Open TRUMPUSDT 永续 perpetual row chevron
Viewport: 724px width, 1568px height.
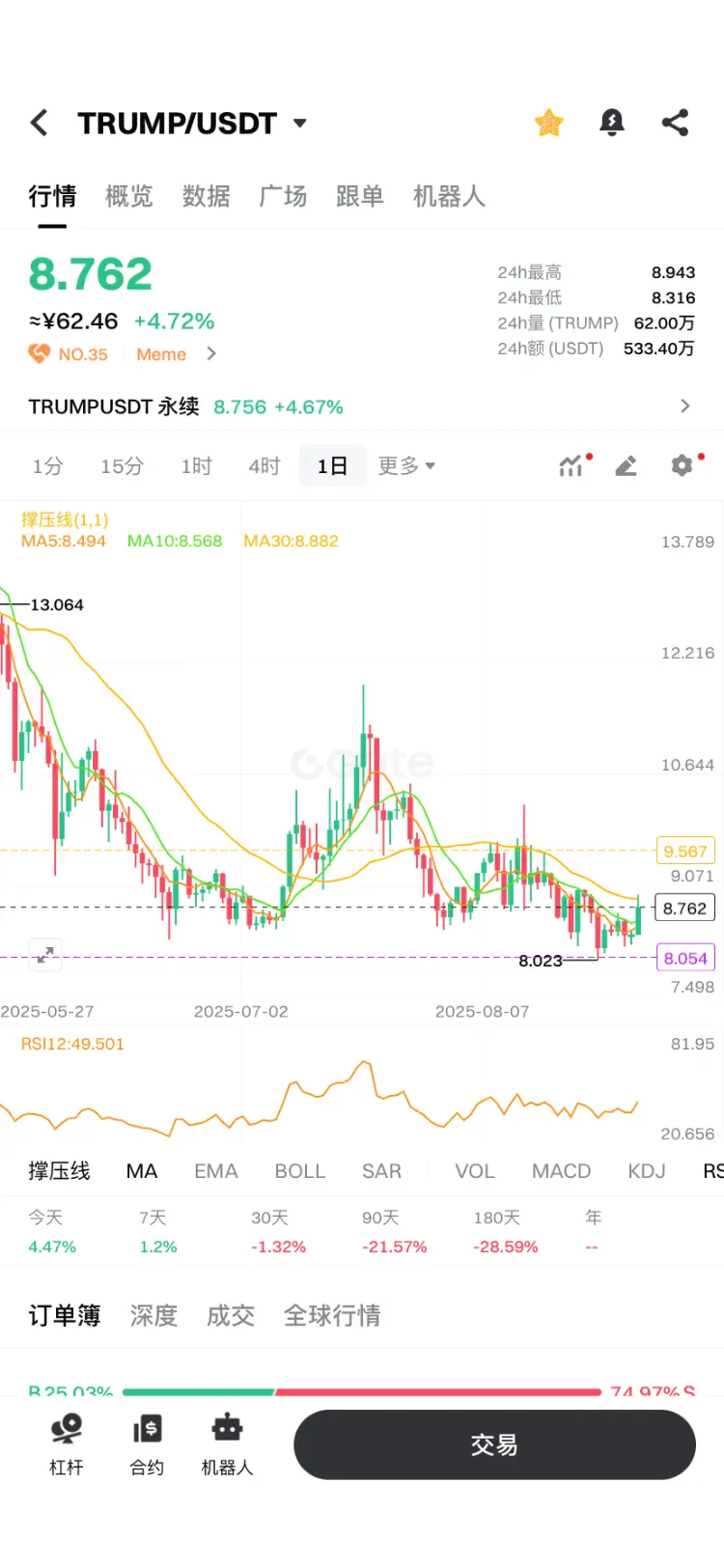tap(685, 406)
